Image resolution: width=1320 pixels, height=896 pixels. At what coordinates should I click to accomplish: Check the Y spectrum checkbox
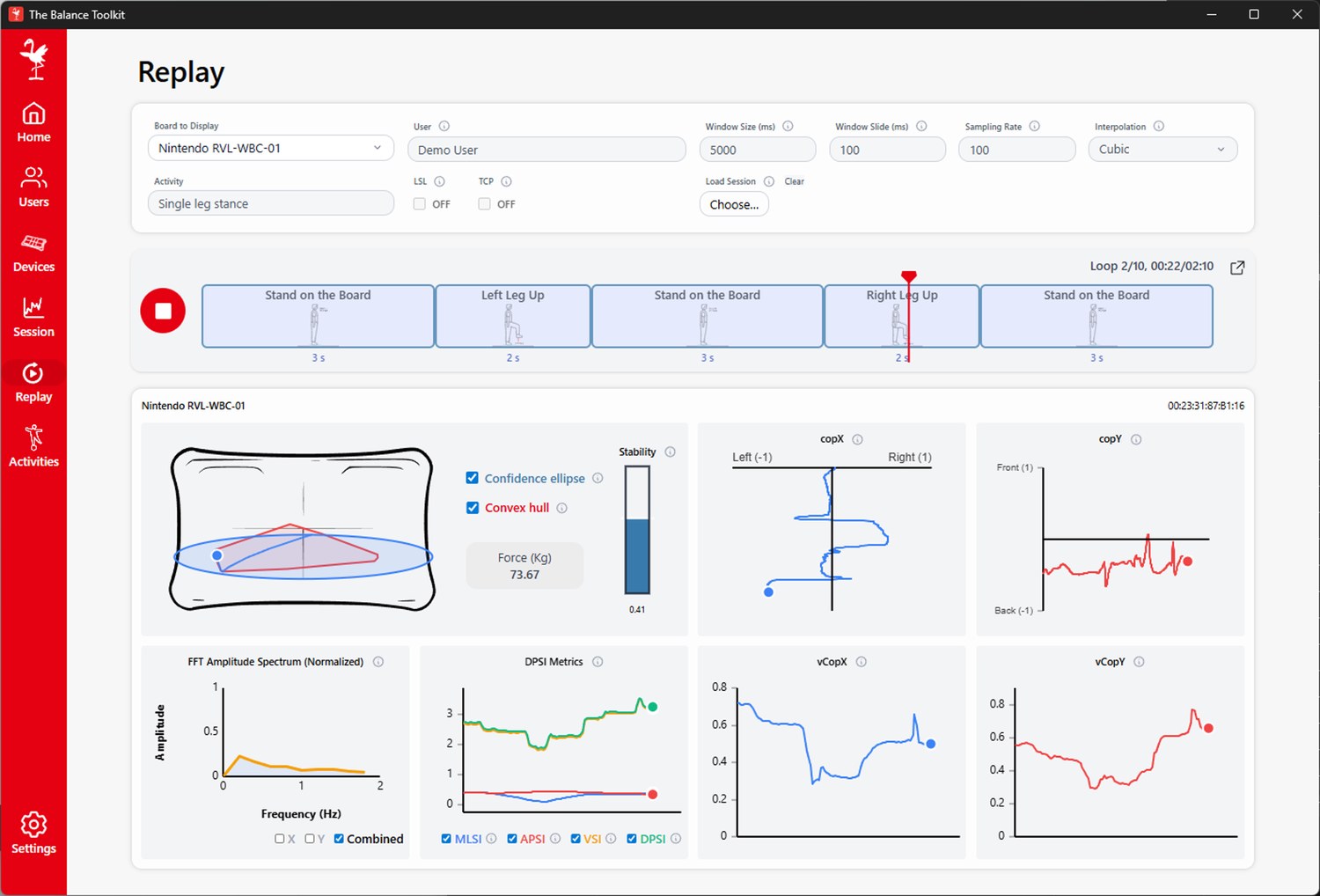(310, 839)
